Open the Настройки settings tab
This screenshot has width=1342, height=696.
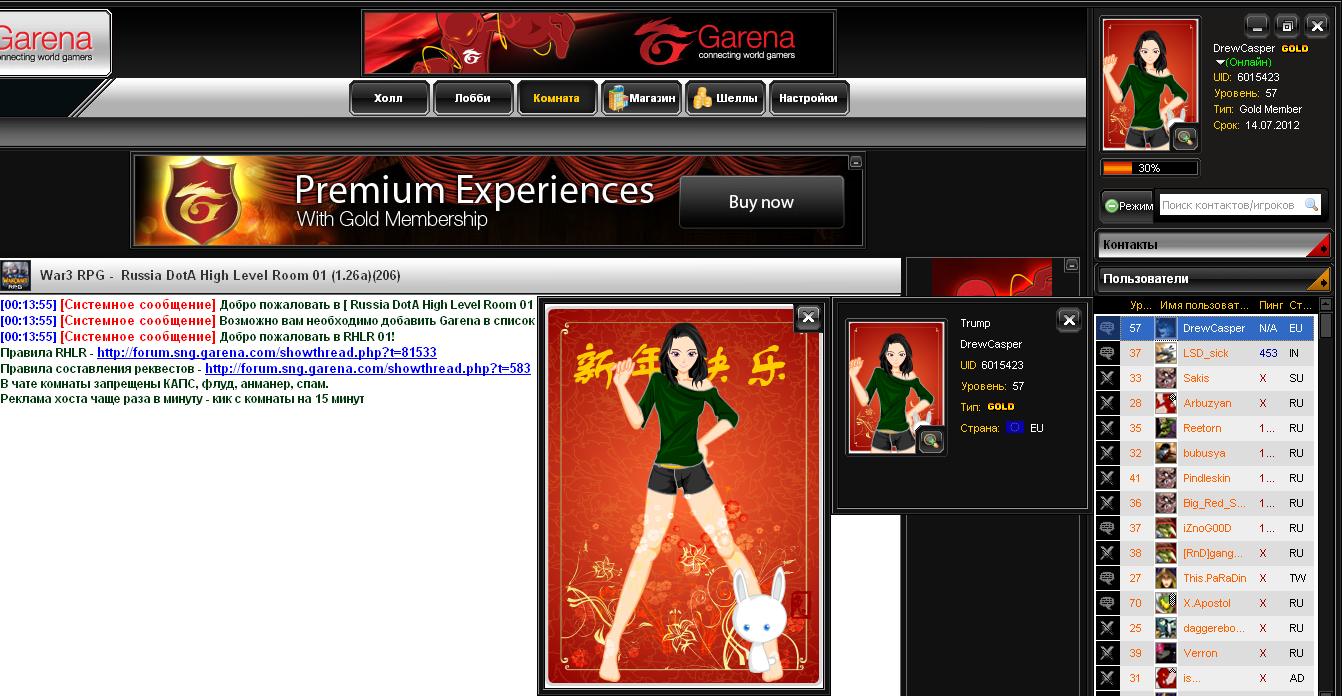[808, 98]
